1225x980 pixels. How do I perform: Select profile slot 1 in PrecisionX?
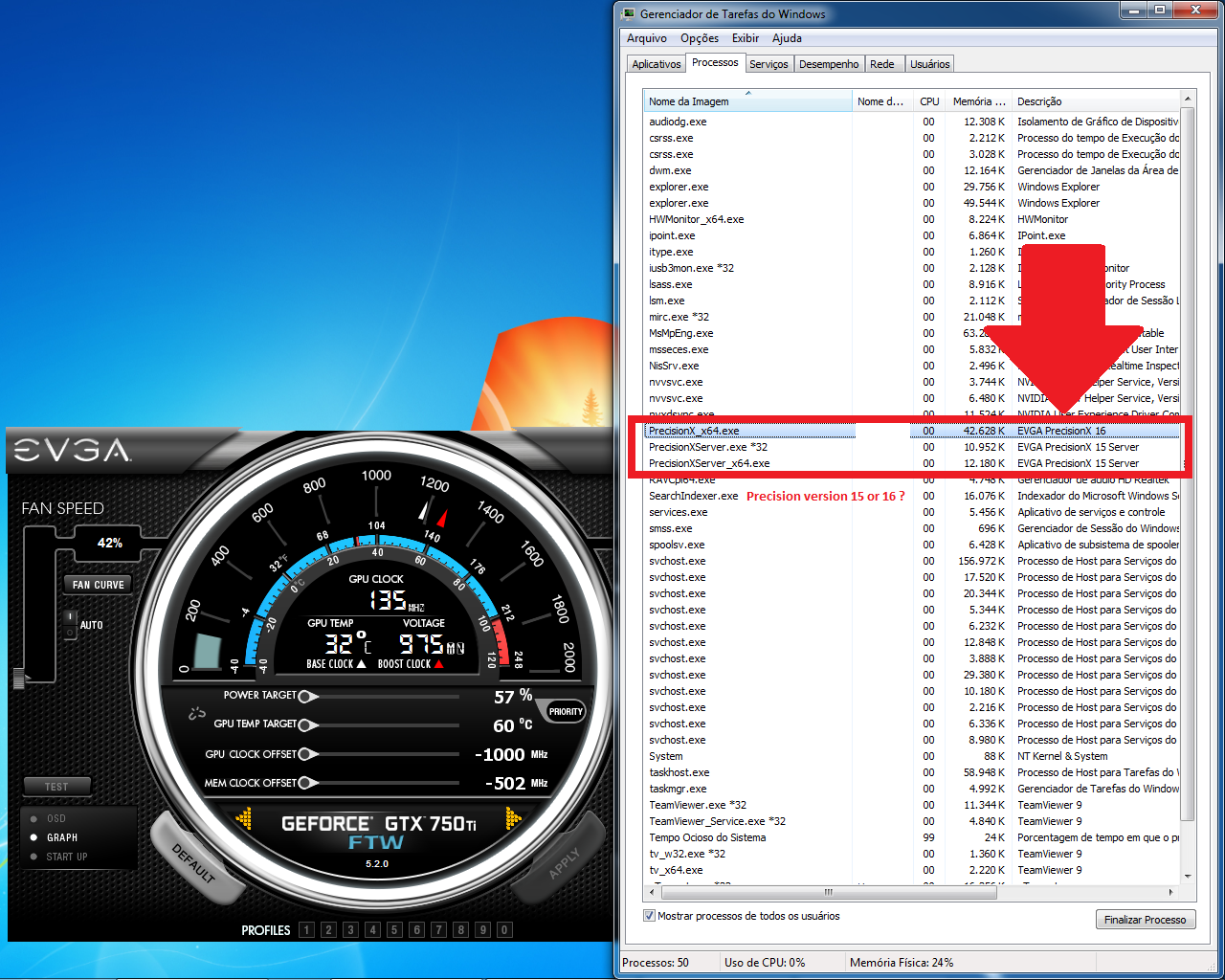point(306,929)
